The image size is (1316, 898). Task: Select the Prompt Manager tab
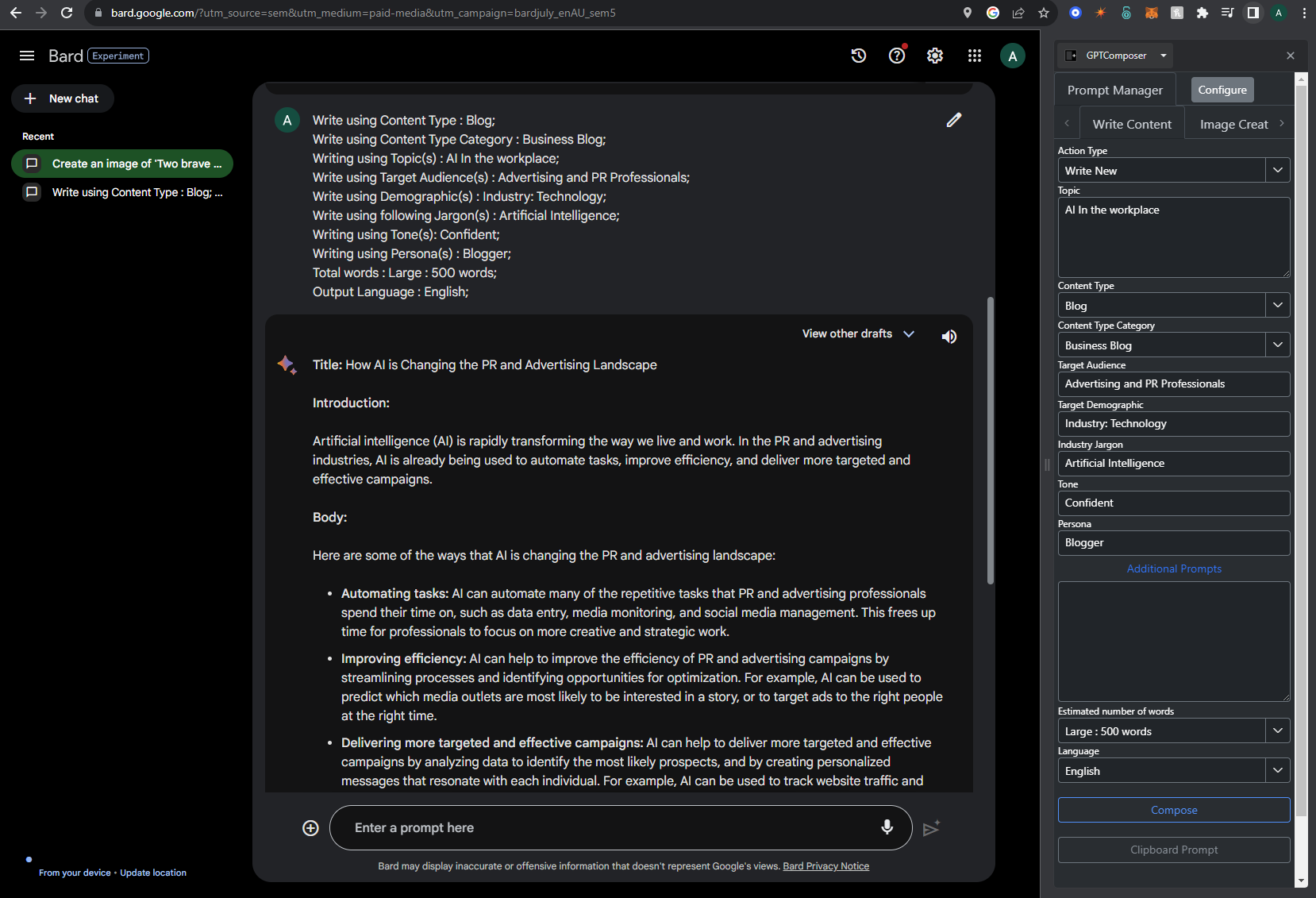click(1114, 90)
